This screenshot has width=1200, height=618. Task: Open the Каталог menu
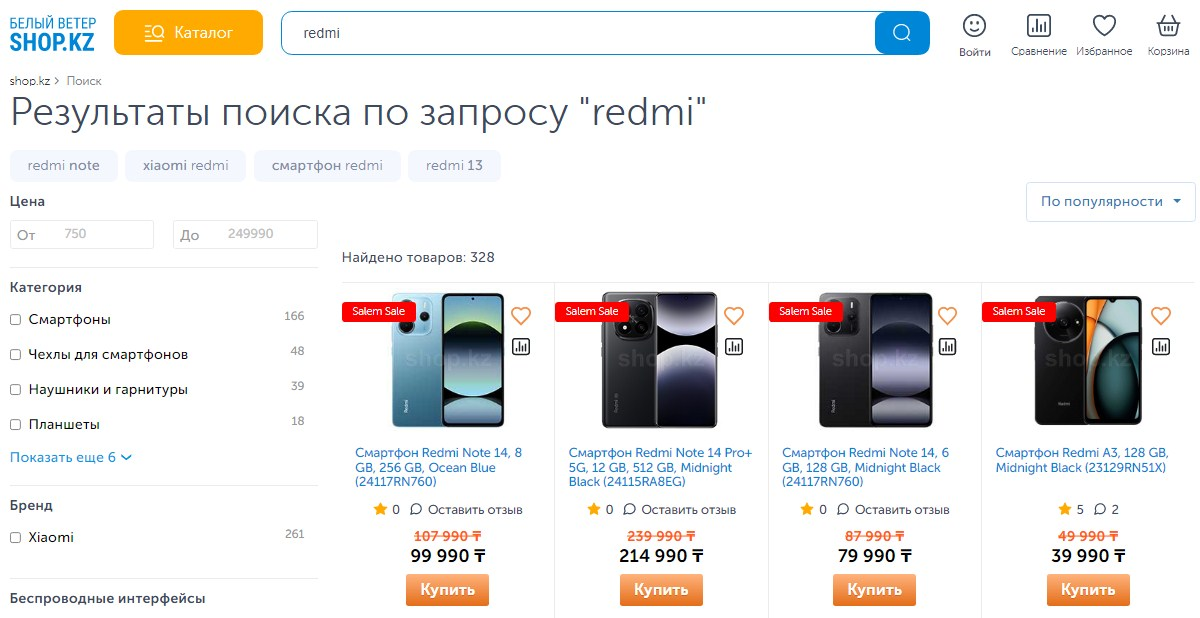(188, 33)
